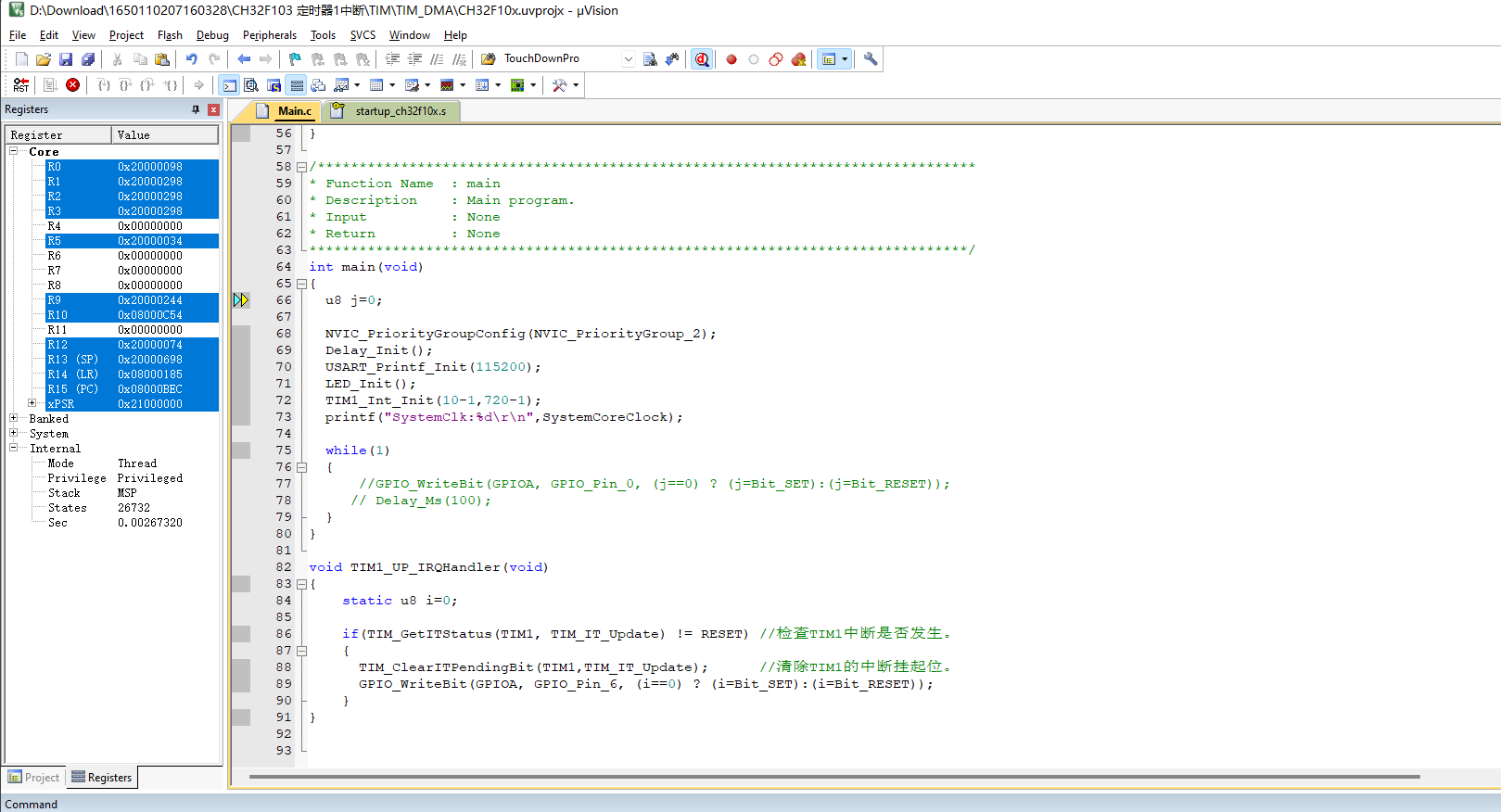Expand the System register group
Image resolution: width=1501 pixels, height=812 pixels.
pos(14,433)
